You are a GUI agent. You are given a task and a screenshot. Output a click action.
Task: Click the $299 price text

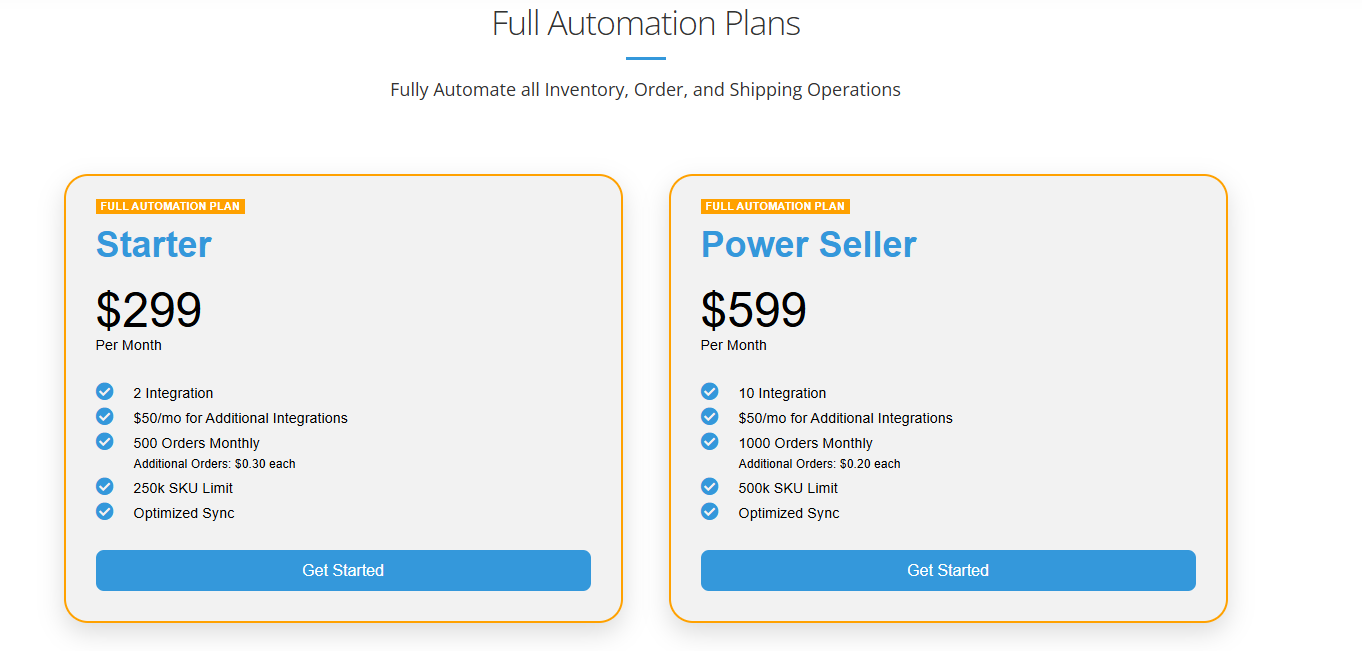coord(149,310)
